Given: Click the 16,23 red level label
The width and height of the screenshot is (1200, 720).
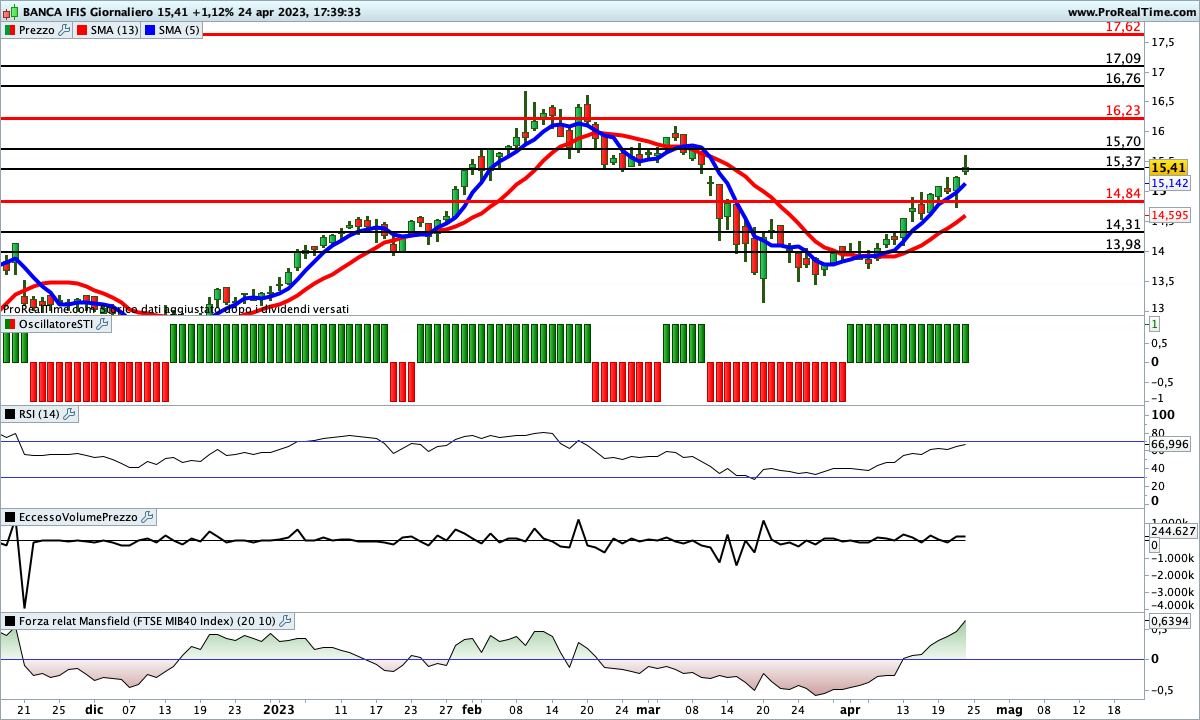Looking at the screenshot, I should click(1124, 110).
